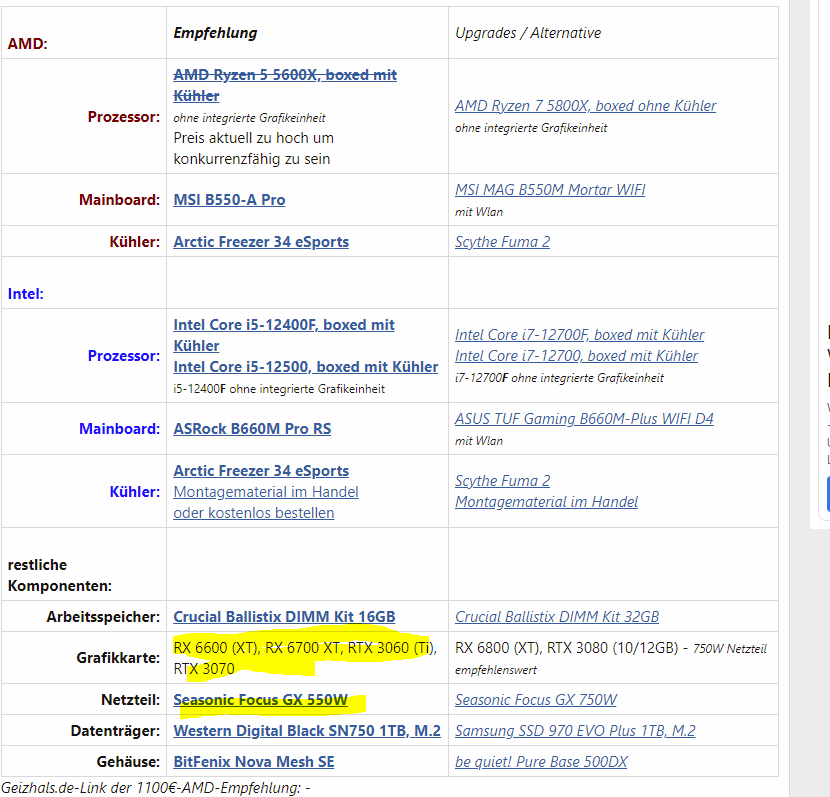Click the Grafikkarte: row label
The width and height of the screenshot is (830, 797).
point(118,658)
